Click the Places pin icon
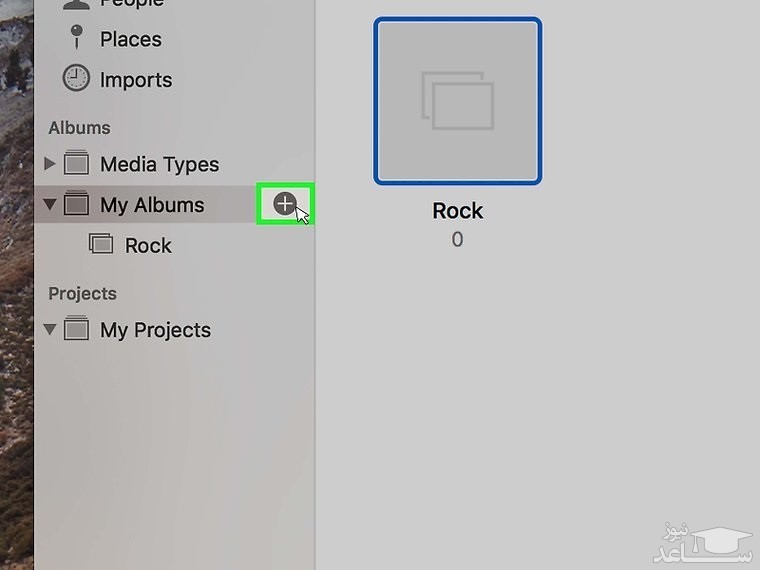 tap(76, 38)
